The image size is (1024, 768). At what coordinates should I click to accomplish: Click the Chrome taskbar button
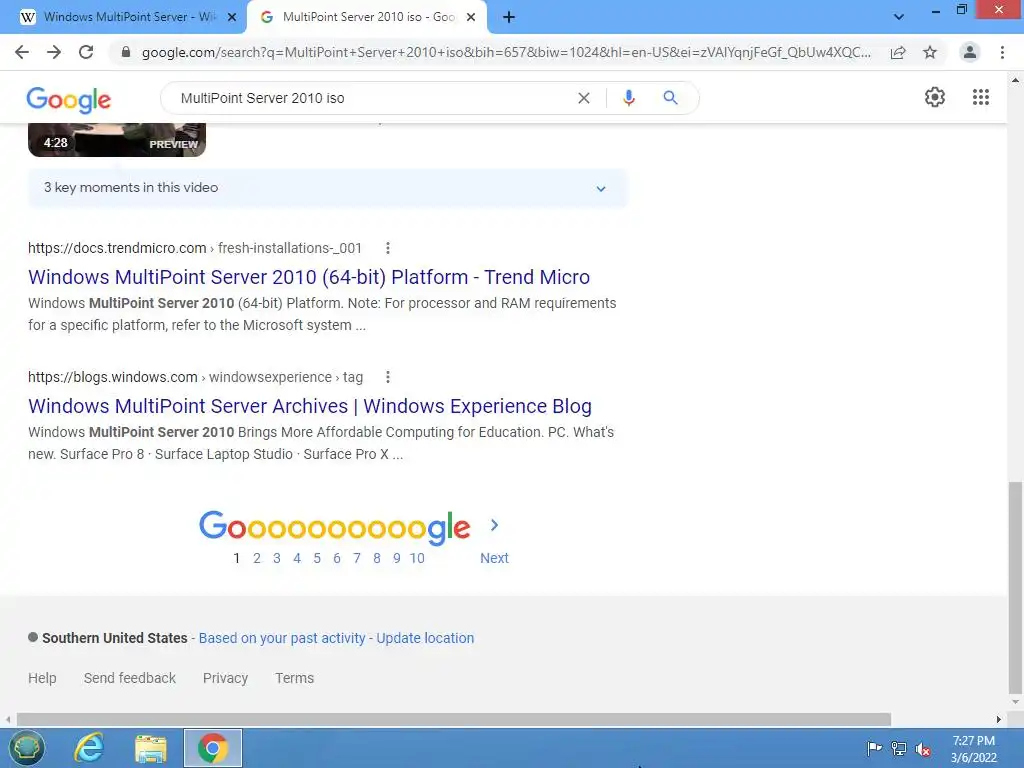[x=213, y=748]
